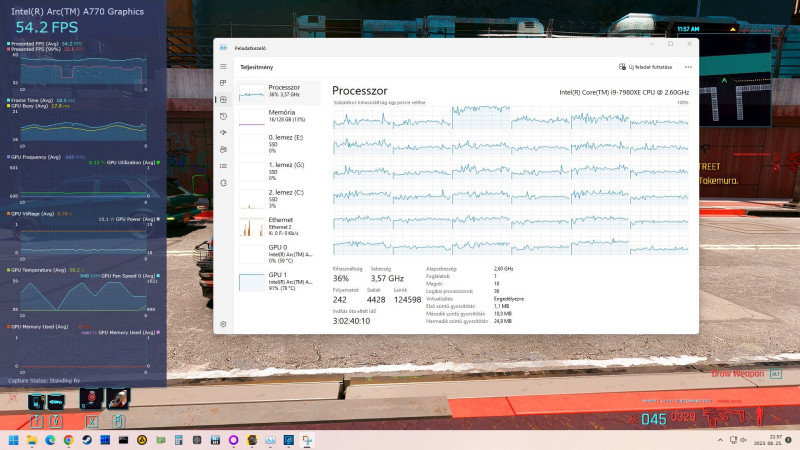Select the Processzor performance entry
This screenshot has width=800, height=450.
pyautogui.click(x=279, y=92)
